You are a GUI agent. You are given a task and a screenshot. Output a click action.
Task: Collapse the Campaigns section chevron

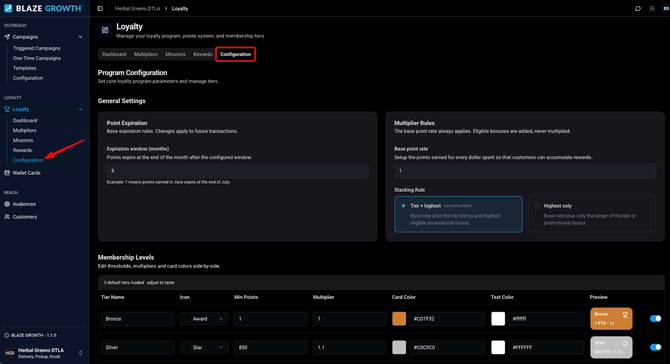(80, 37)
